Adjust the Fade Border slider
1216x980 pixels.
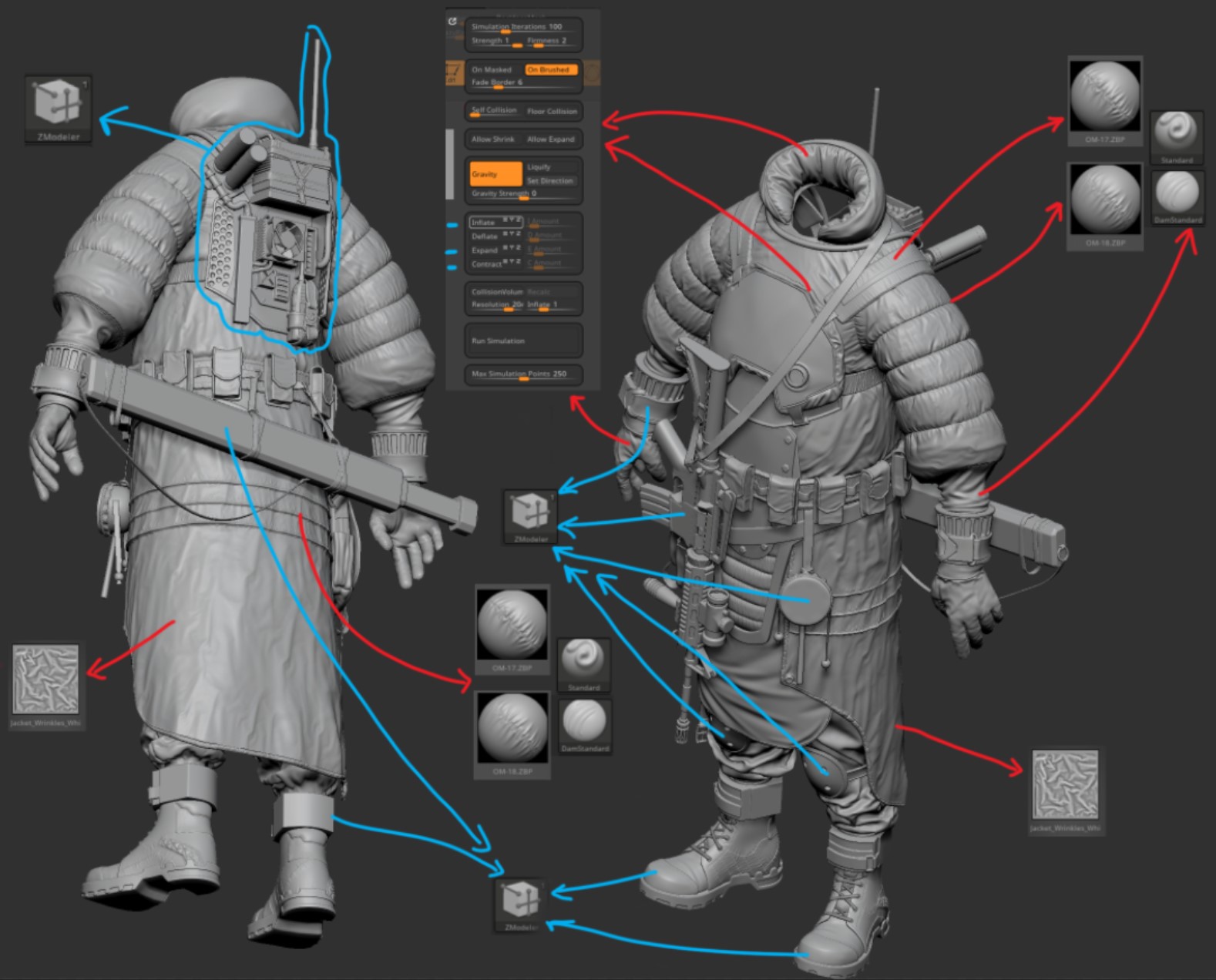point(523,82)
